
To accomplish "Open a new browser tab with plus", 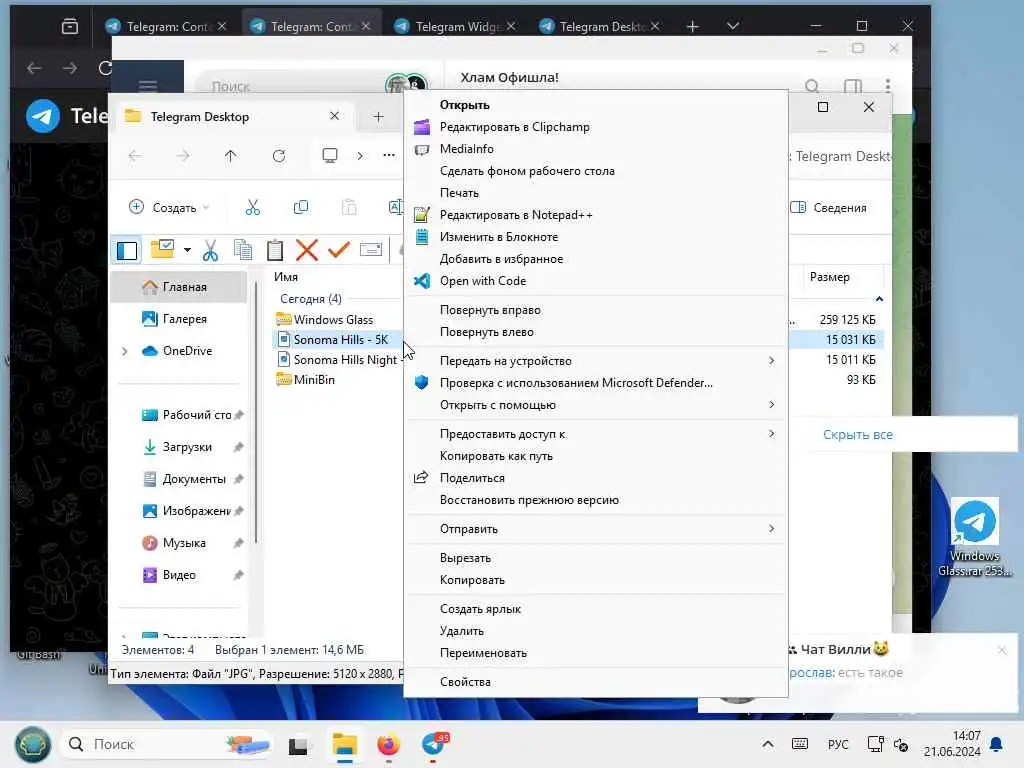I will coord(693,26).
